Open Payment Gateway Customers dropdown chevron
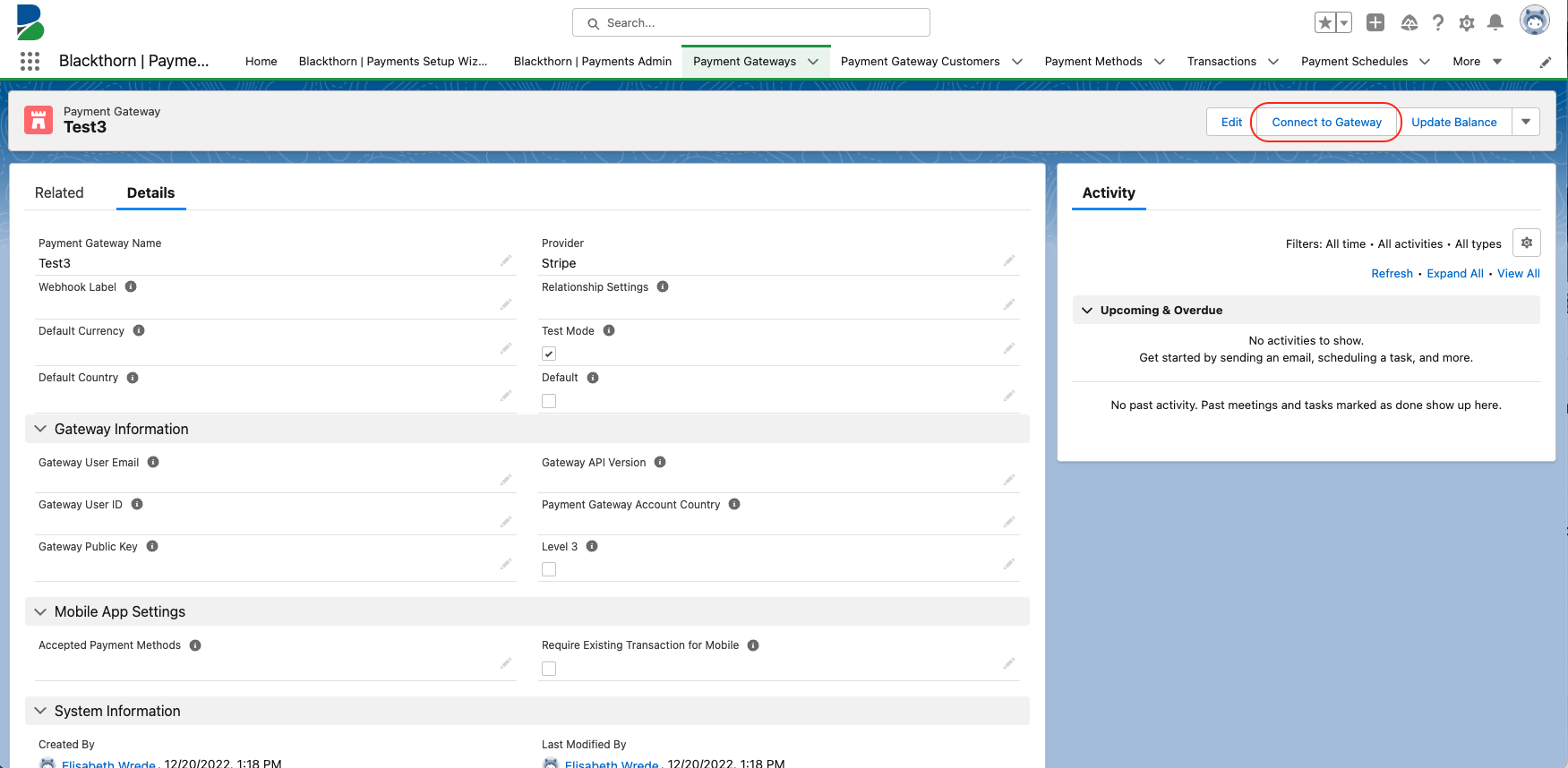The height and width of the screenshot is (768, 1568). coord(1017,62)
